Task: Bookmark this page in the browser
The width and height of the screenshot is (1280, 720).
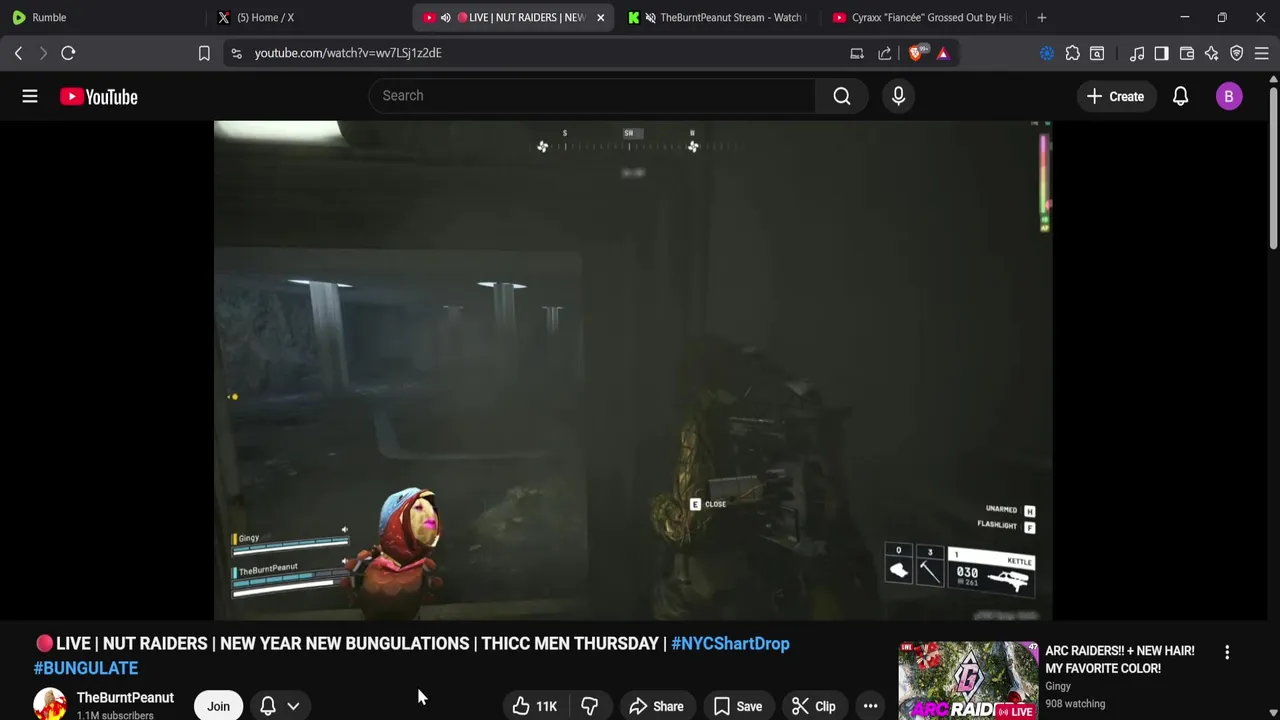Action: [204, 53]
